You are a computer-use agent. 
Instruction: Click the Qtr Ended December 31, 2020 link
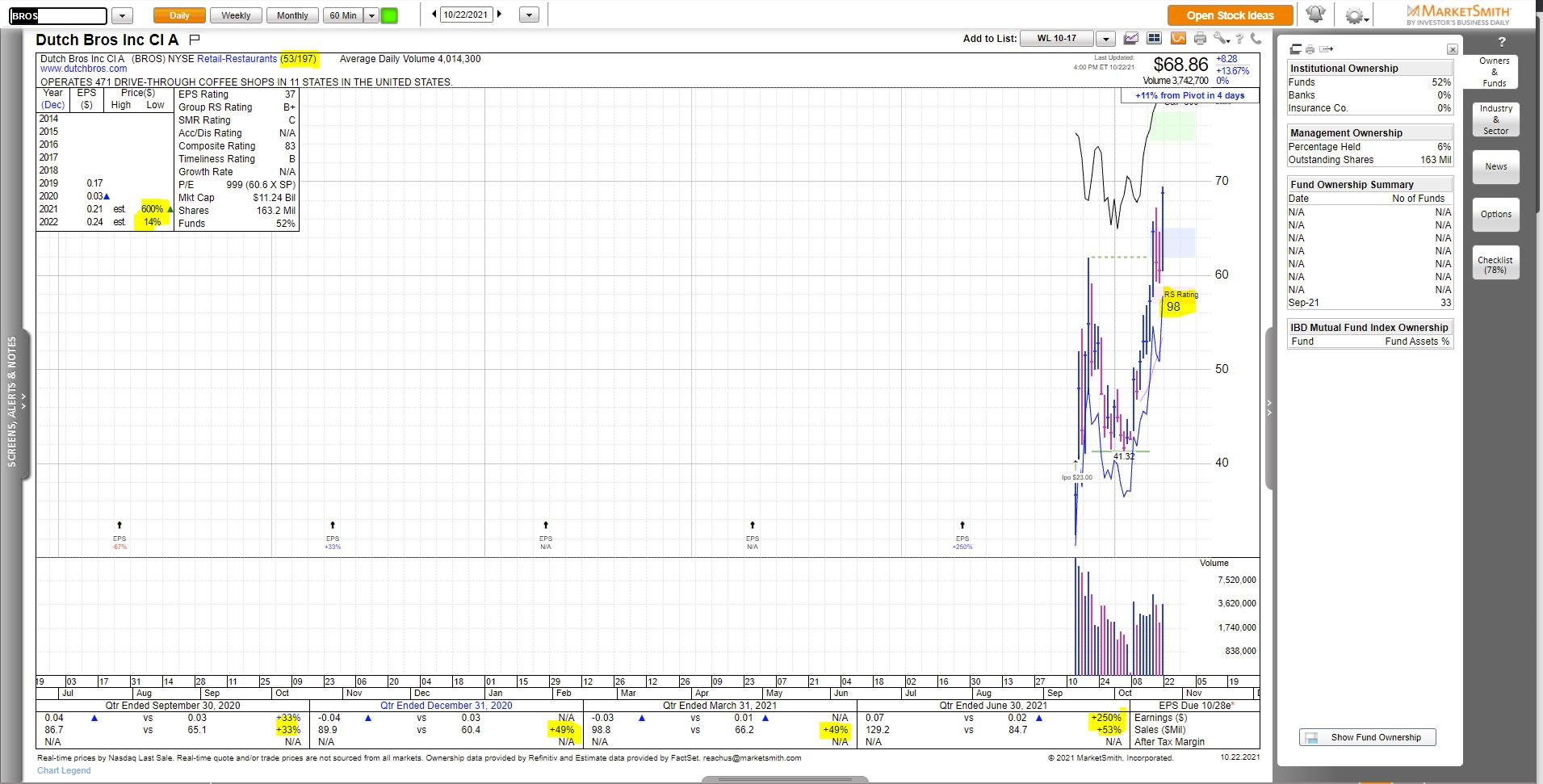[447, 706]
